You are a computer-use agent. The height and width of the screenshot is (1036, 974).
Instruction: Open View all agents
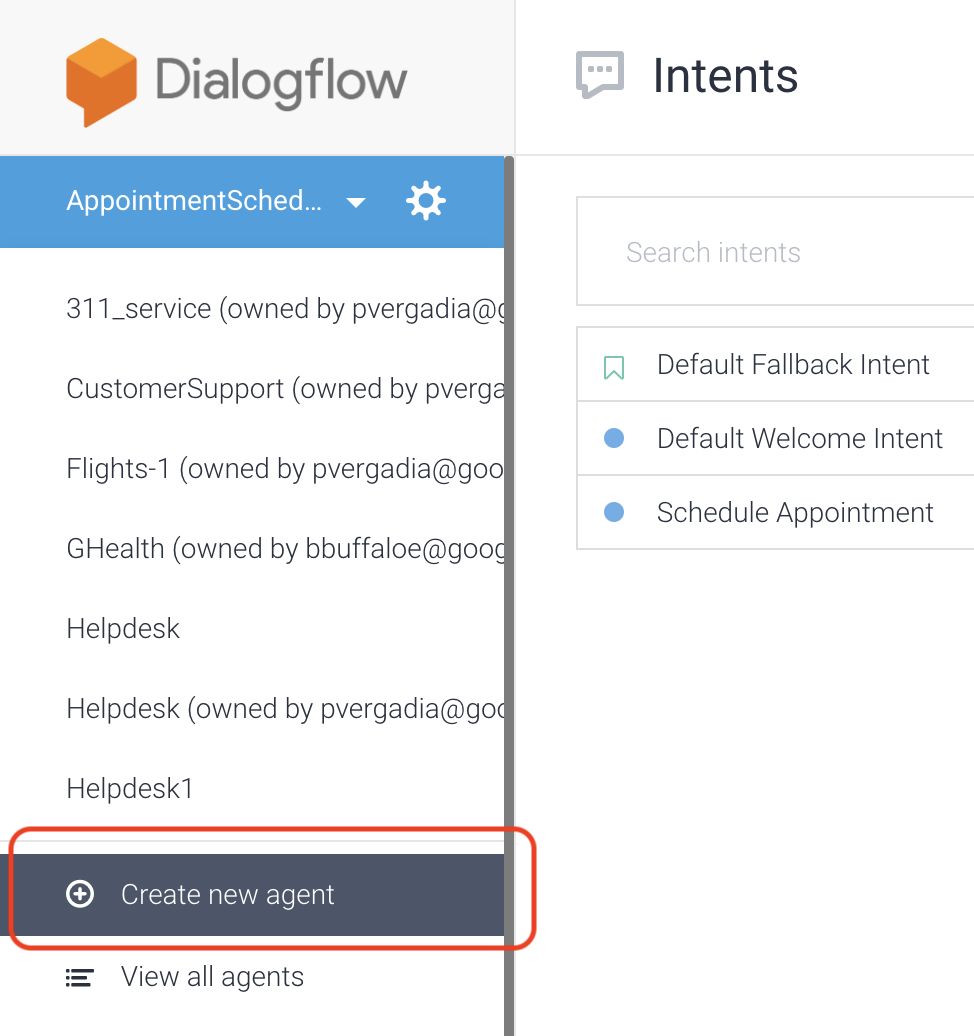pos(212,977)
